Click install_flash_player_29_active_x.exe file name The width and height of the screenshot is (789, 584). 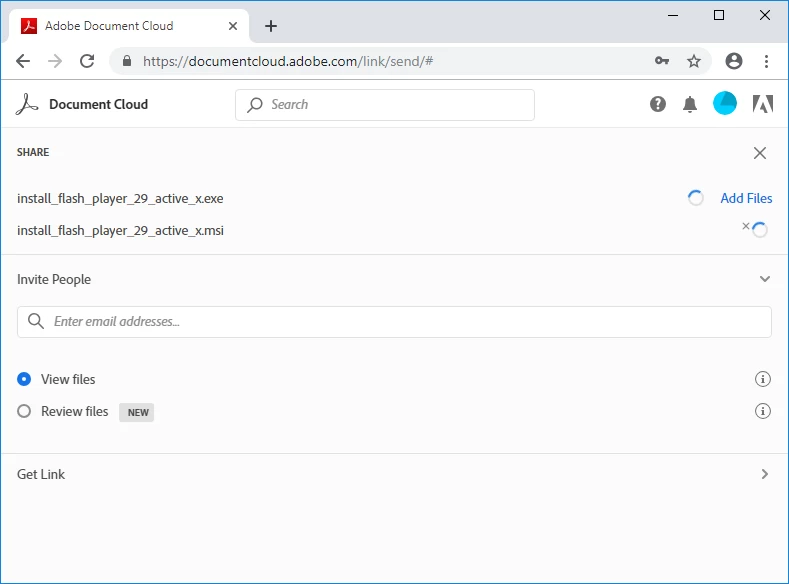[120, 199]
